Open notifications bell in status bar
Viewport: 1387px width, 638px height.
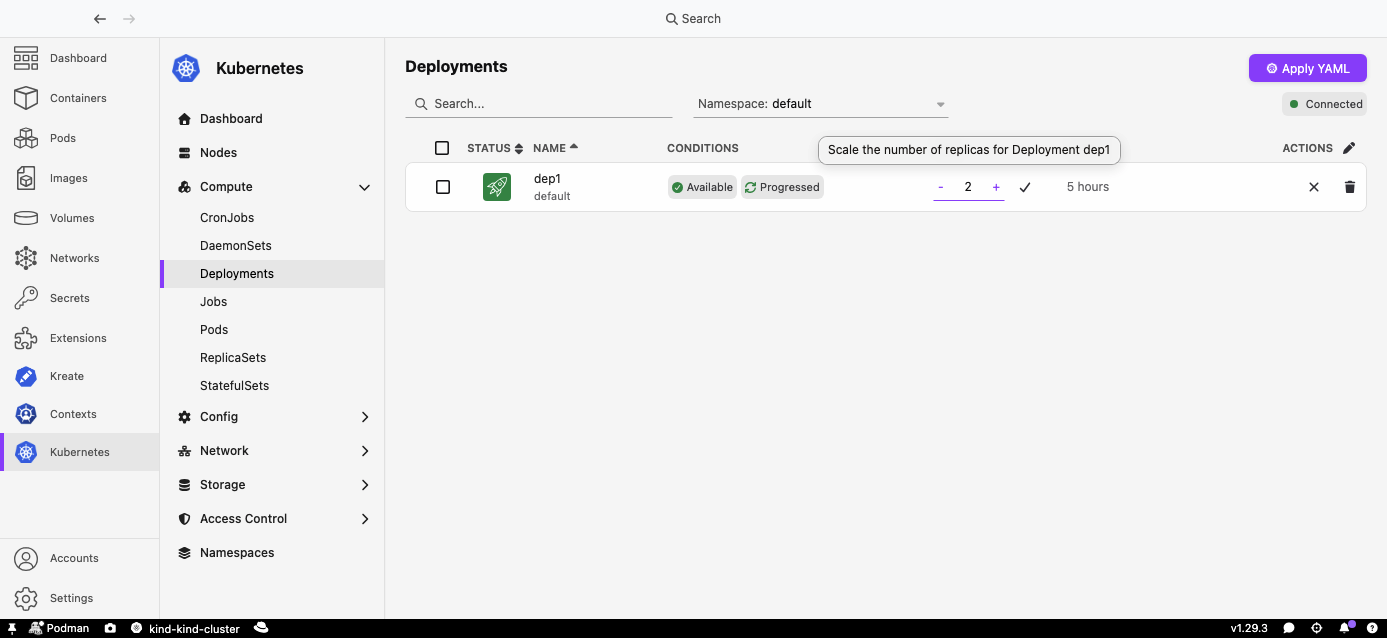(1345, 628)
